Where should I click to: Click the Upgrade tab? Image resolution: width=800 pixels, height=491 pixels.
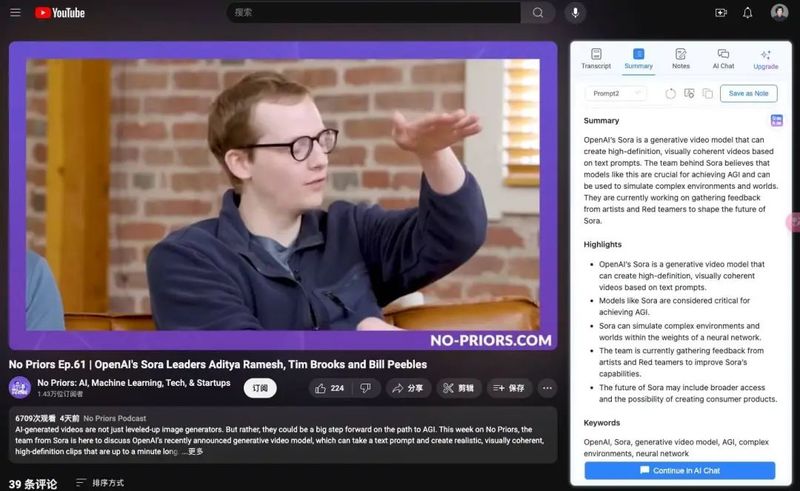pos(766,59)
